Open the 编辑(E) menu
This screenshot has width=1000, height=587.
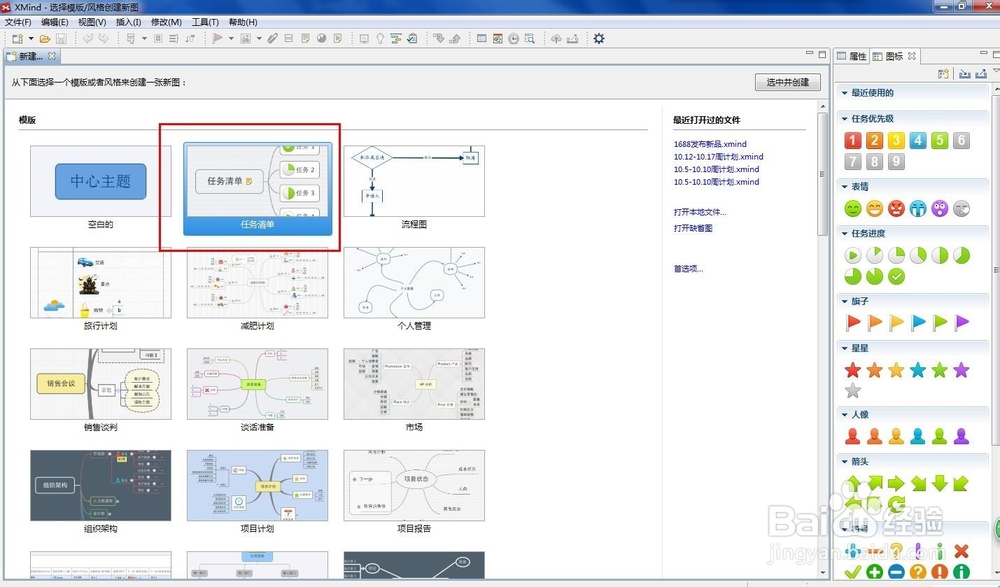pyautogui.click(x=55, y=22)
